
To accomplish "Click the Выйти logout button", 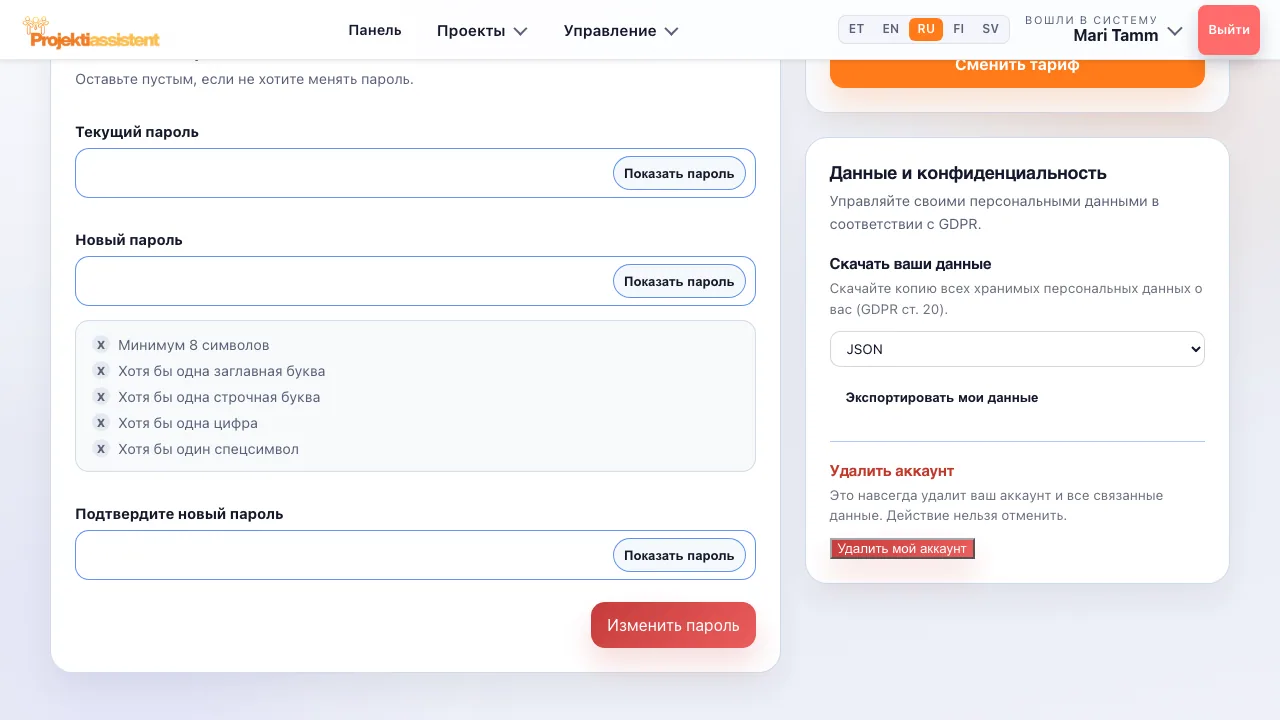I will coord(1229,30).
